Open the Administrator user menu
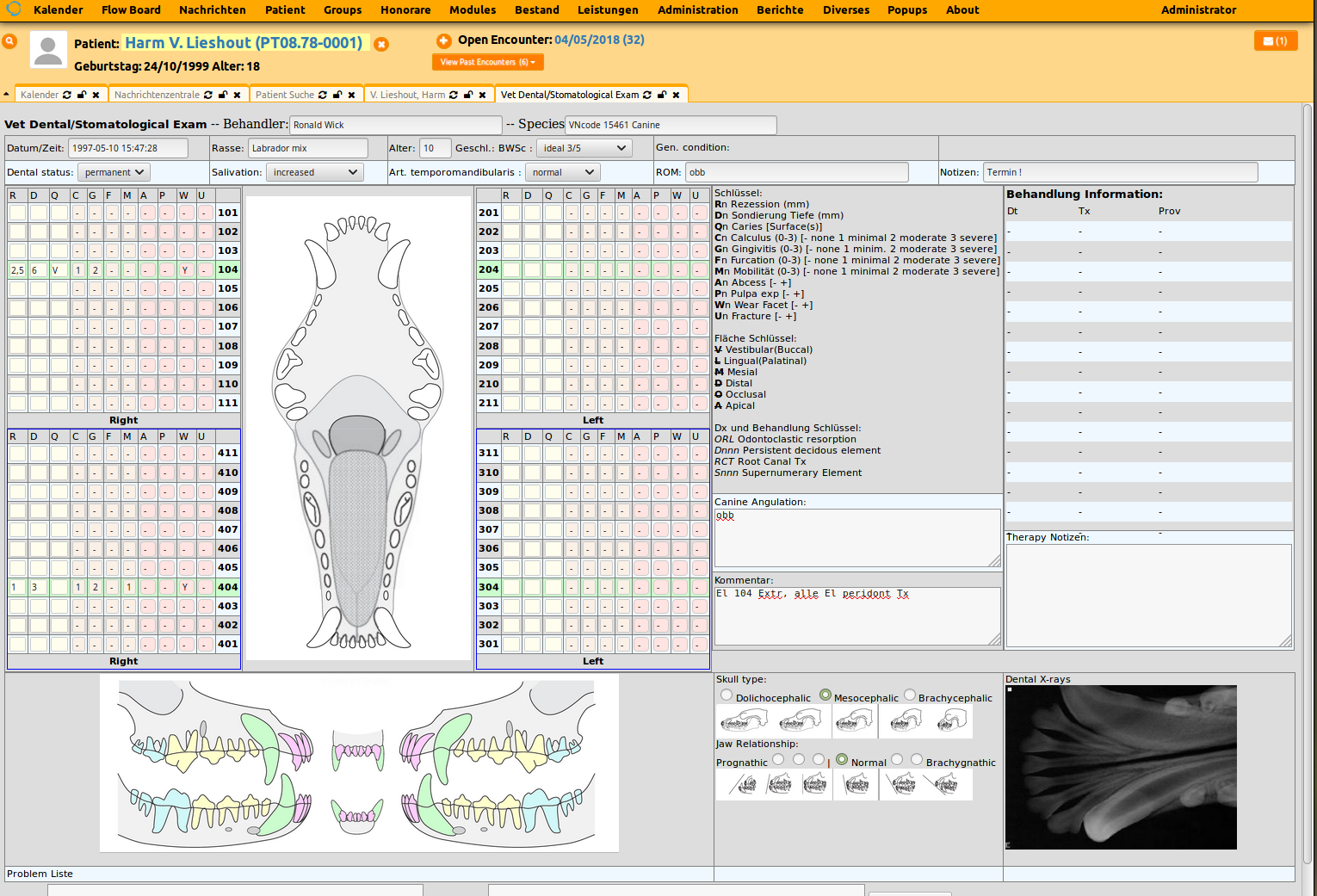Screen dimensions: 1317x896 (x=1198, y=10)
